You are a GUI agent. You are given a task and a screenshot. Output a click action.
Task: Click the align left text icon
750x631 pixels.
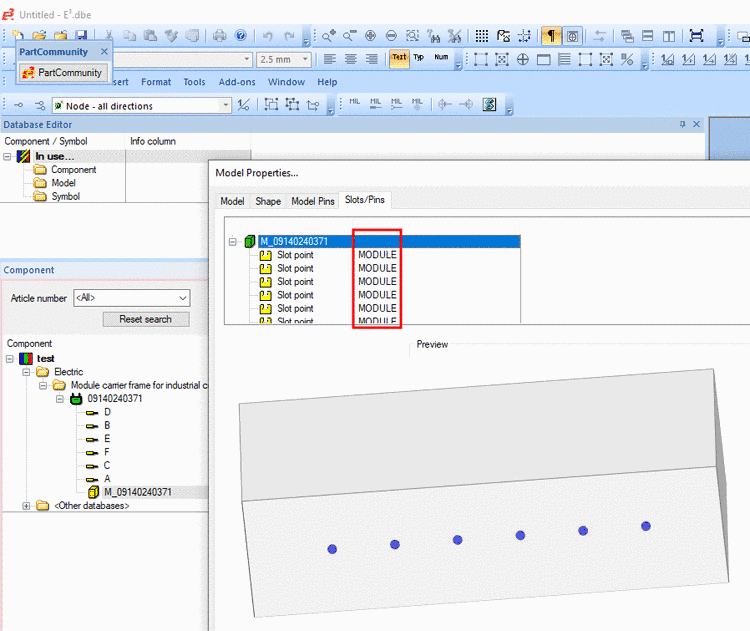330,59
